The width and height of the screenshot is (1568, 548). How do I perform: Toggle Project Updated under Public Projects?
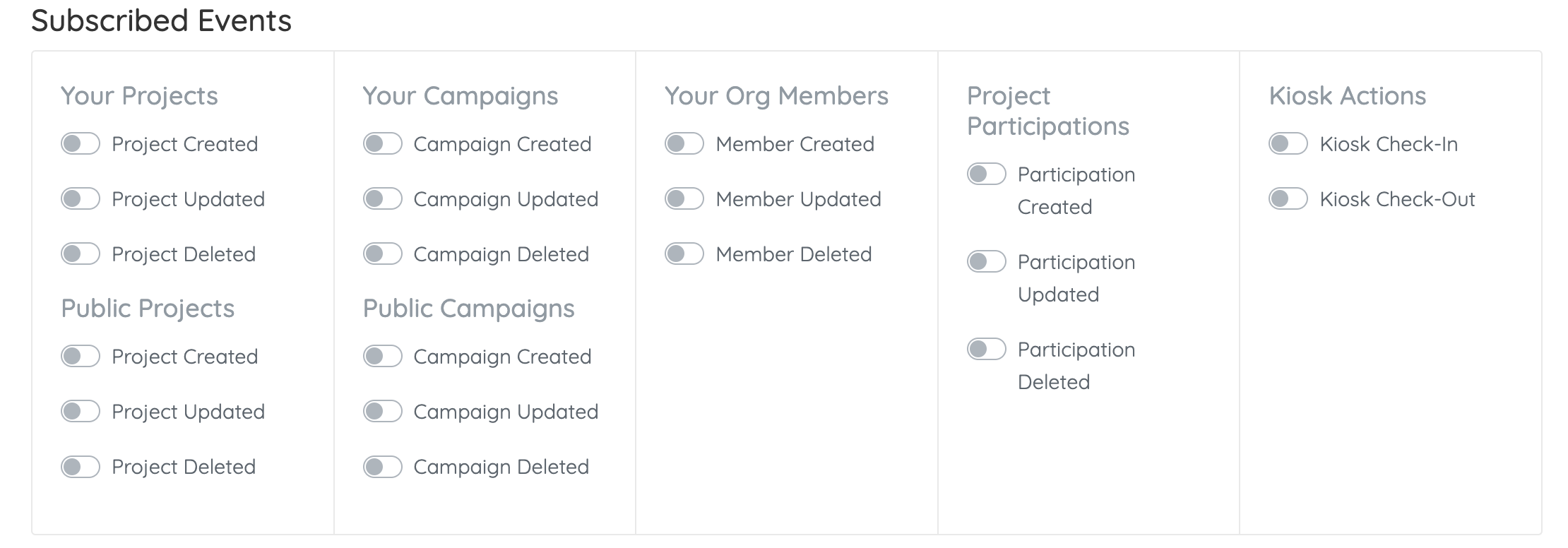pyautogui.click(x=81, y=412)
